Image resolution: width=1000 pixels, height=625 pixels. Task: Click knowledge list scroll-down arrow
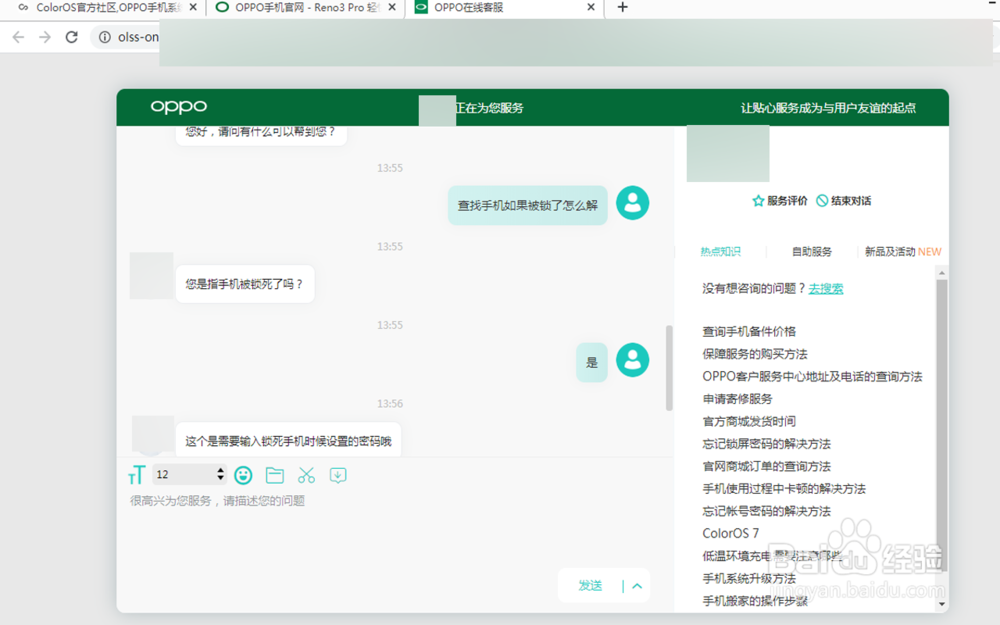pyautogui.click(x=942, y=603)
